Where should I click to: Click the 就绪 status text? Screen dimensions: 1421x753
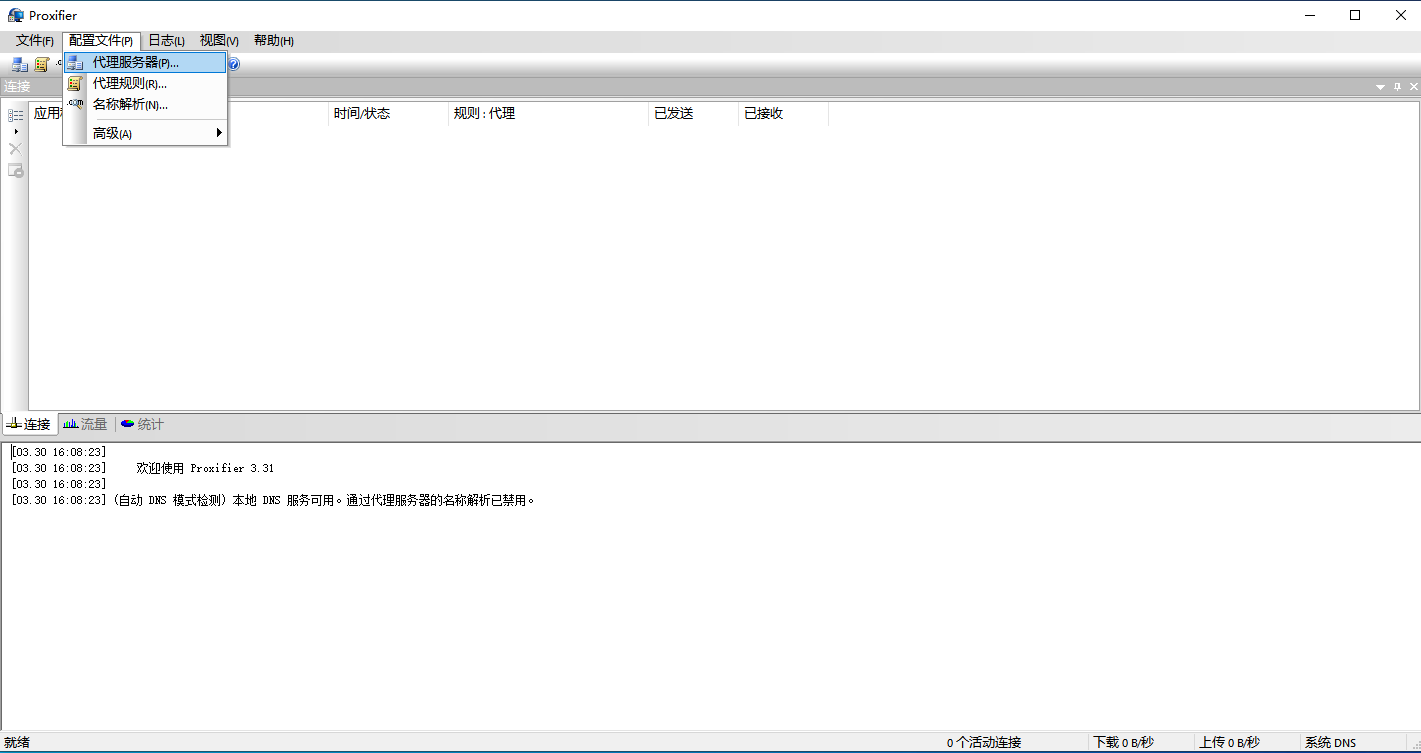(17, 742)
